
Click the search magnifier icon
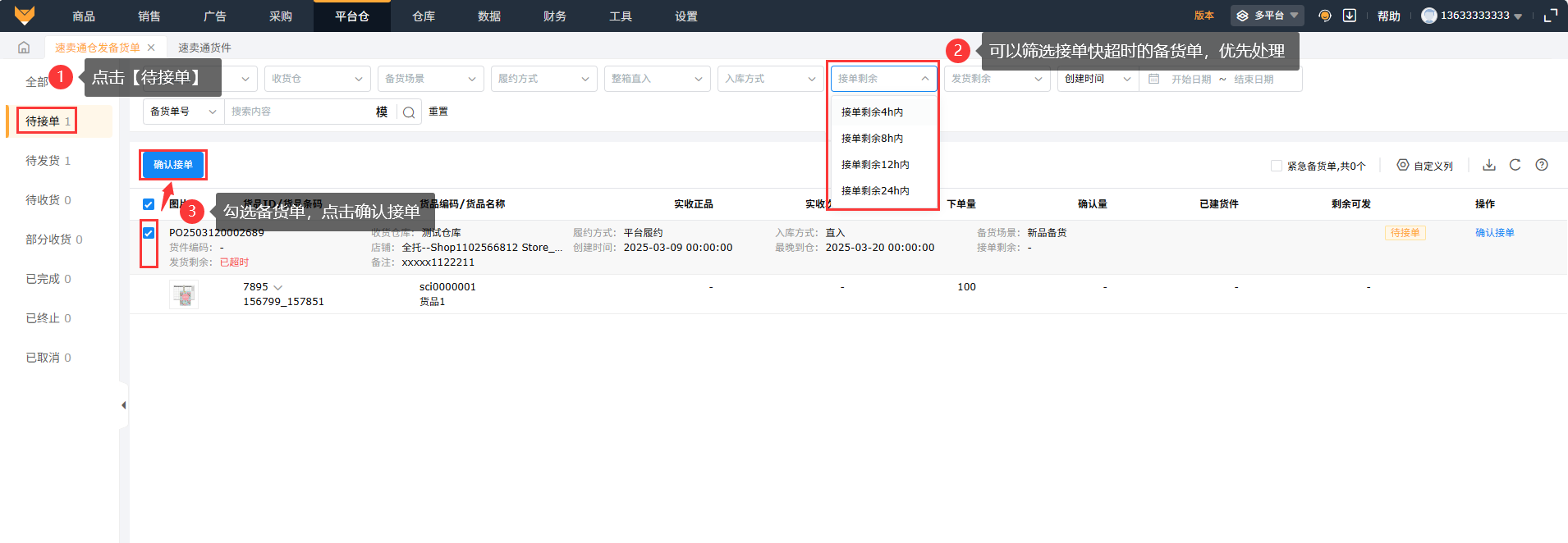coord(408,112)
